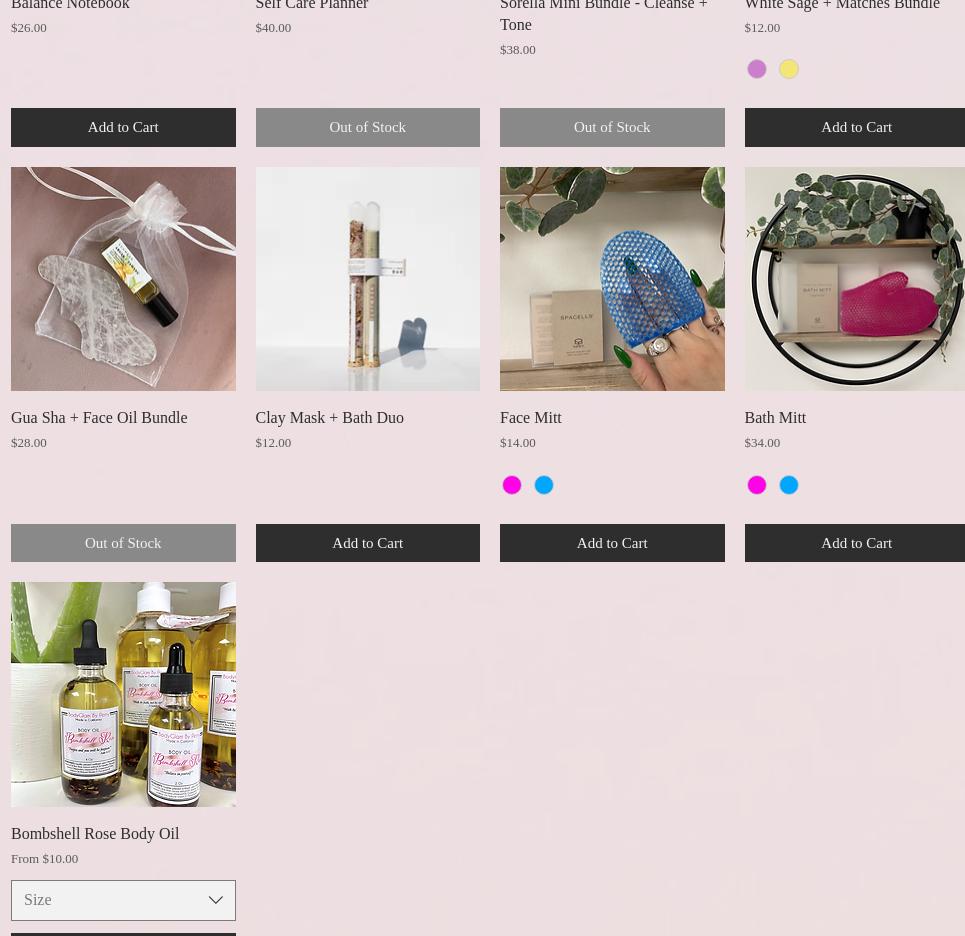The image size is (965, 936).
Task: Add Clay Mask + Bath Duo to cart
Action: click(367, 543)
